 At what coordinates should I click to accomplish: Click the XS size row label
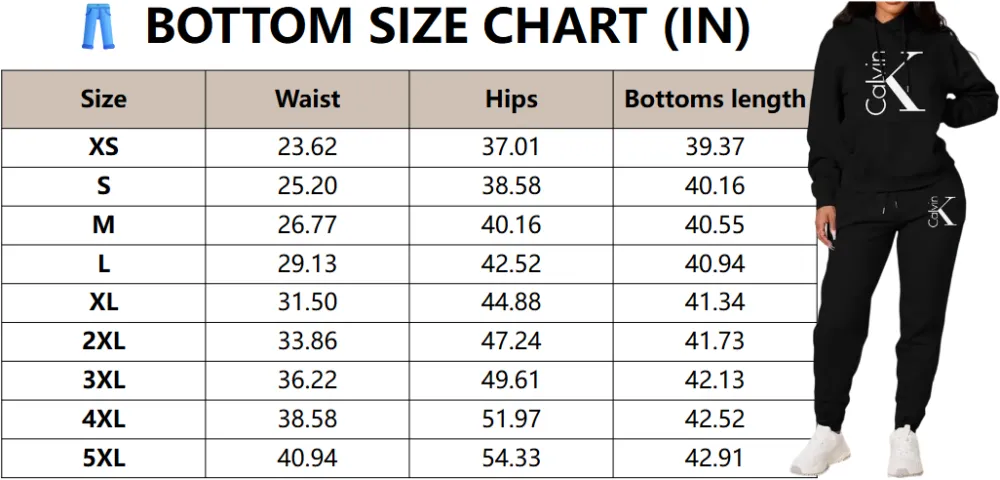[x=103, y=147]
